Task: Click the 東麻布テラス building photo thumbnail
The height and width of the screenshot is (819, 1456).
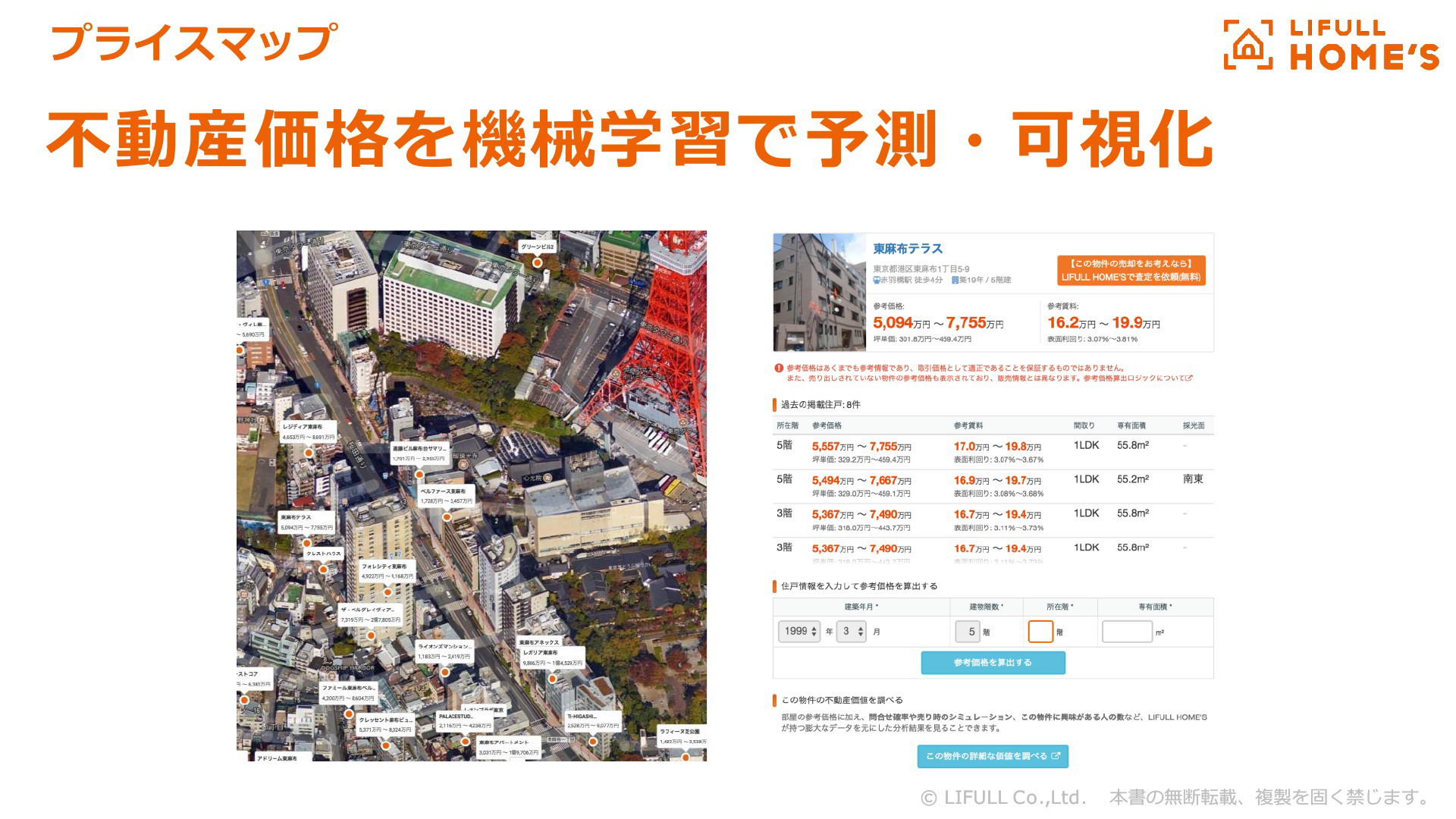Action: coord(819,292)
